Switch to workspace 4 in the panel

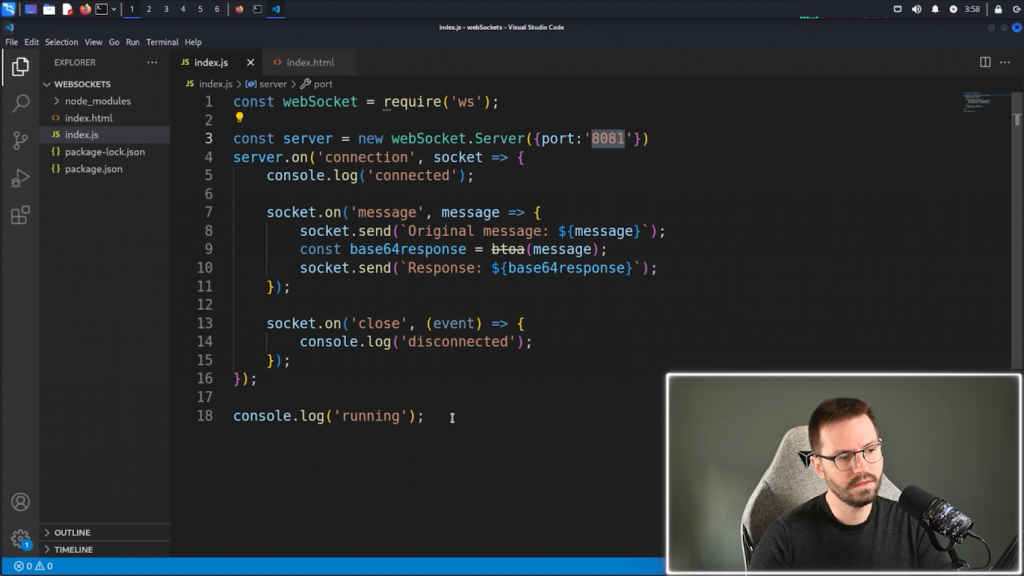(183, 9)
